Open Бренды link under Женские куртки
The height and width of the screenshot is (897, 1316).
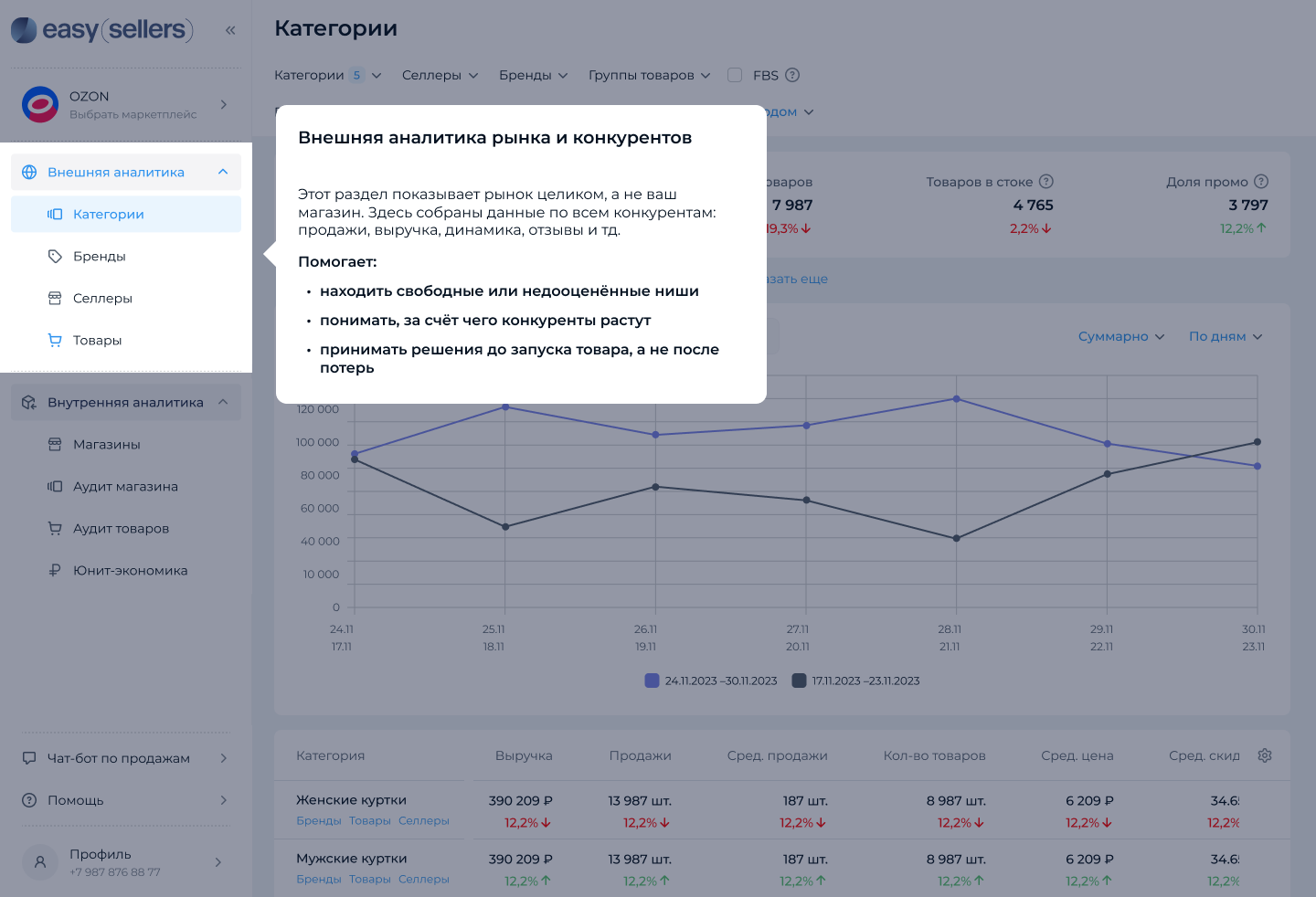click(319, 820)
